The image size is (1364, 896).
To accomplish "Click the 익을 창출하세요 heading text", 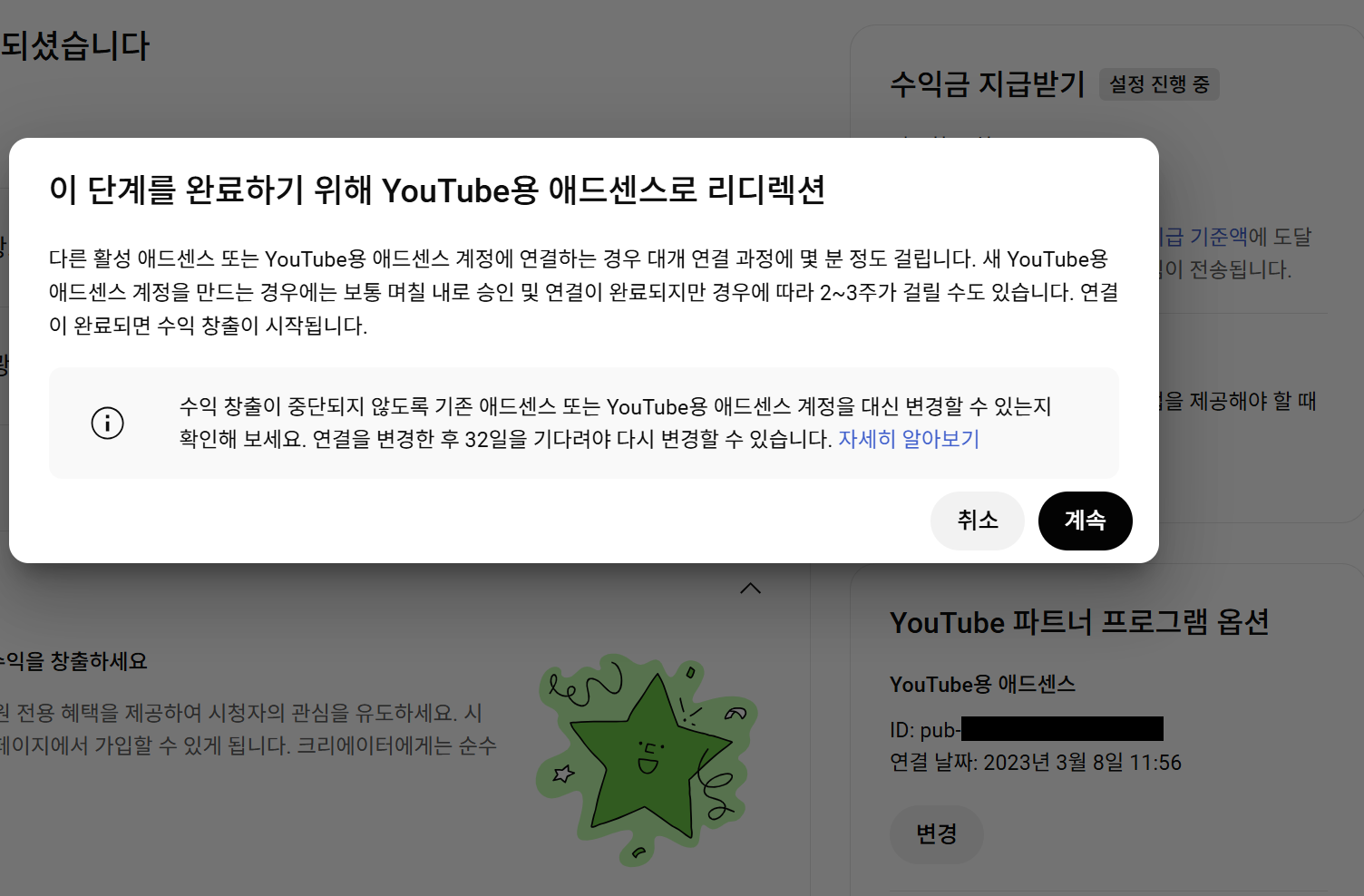I will click(73, 661).
